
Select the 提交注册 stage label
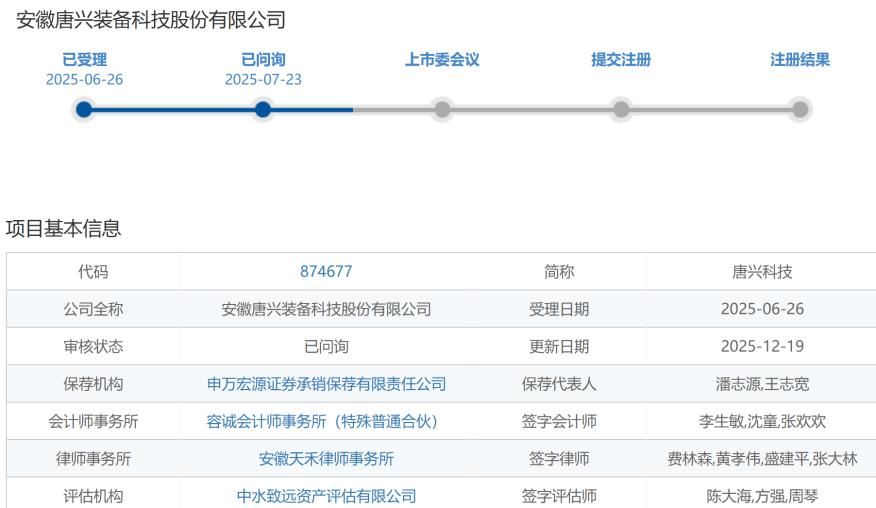621,60
